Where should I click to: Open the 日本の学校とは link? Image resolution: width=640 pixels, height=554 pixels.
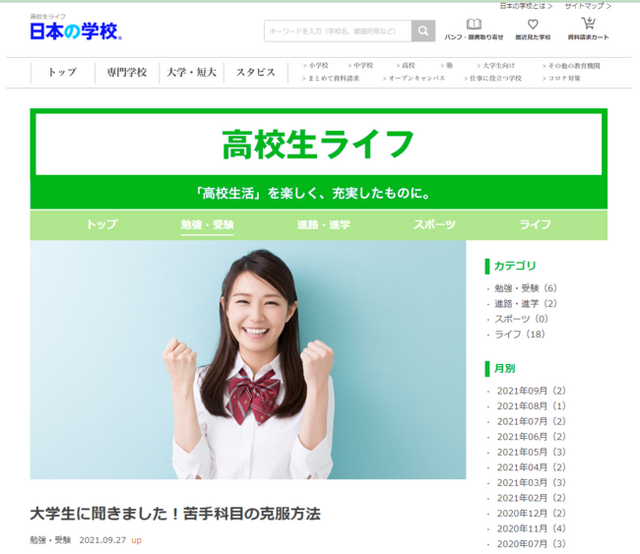point(526,6)
